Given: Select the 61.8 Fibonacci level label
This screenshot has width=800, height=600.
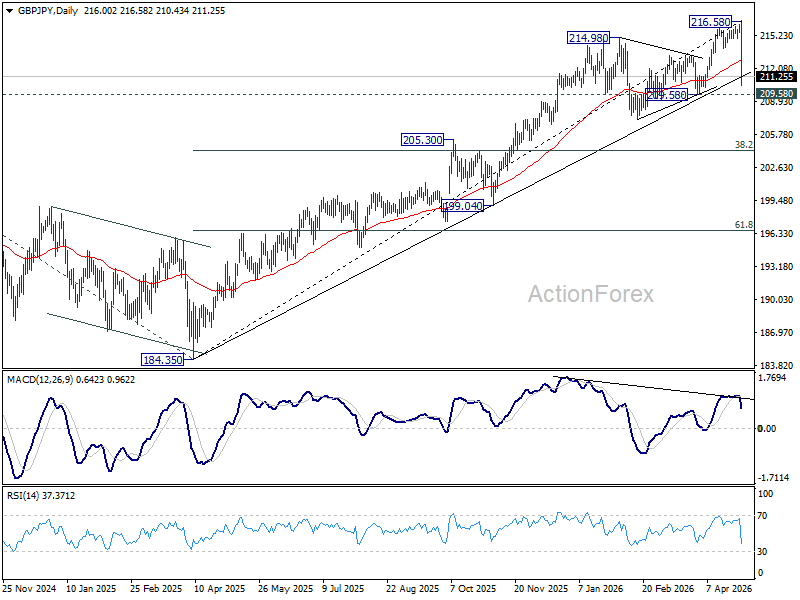Looking at the screenshot, I should [x=744, y=224].
